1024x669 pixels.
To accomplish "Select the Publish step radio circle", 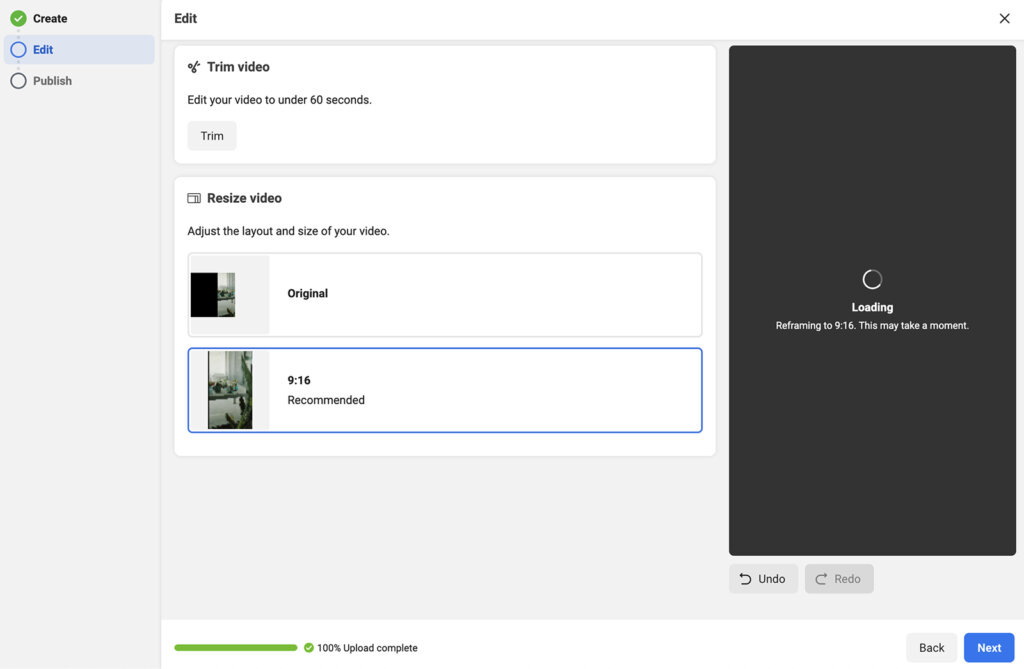I will [18, 80].
